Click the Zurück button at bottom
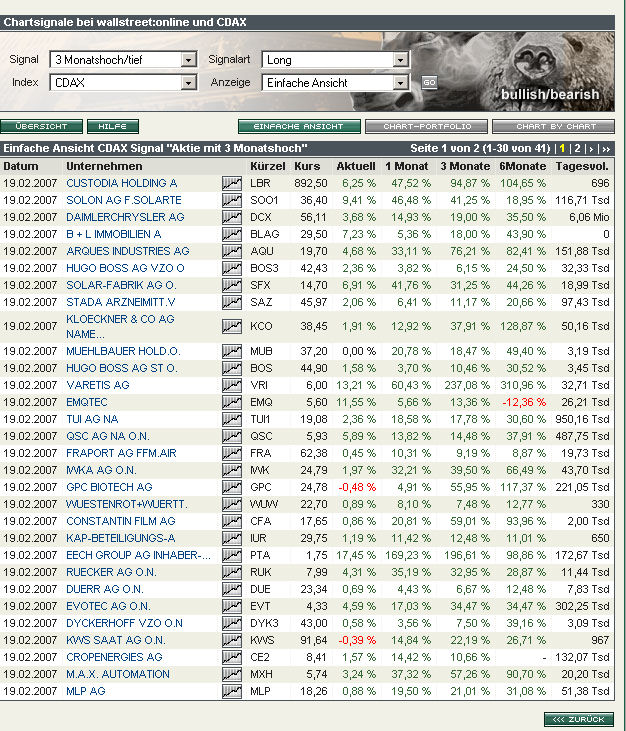This screenshot has height=731, width=626. pos(579,719)
